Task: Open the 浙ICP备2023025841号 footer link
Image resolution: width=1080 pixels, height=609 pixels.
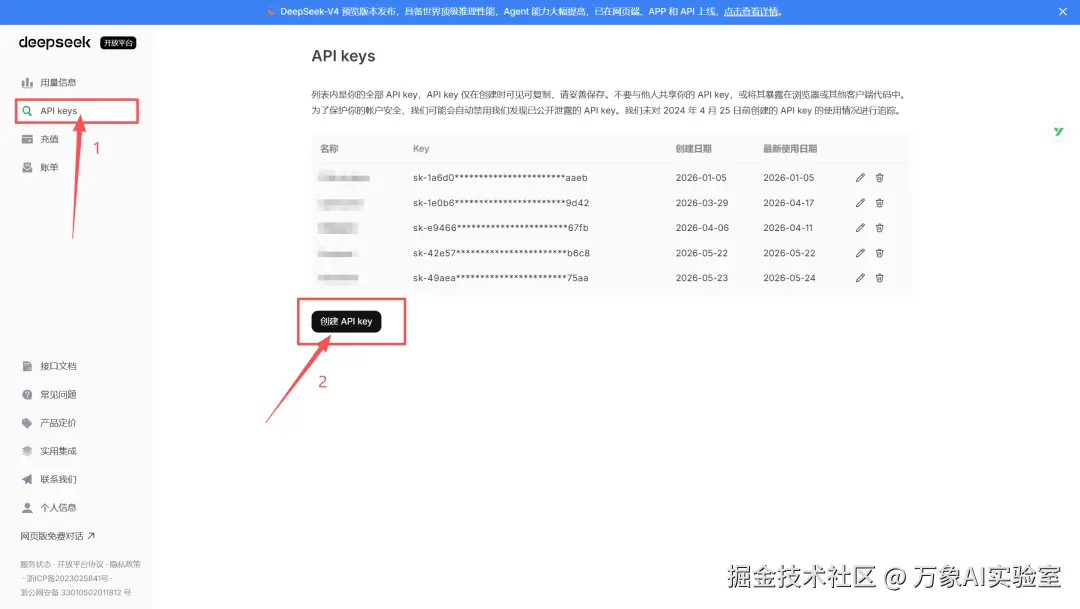Action: click(x=68, y=579)
